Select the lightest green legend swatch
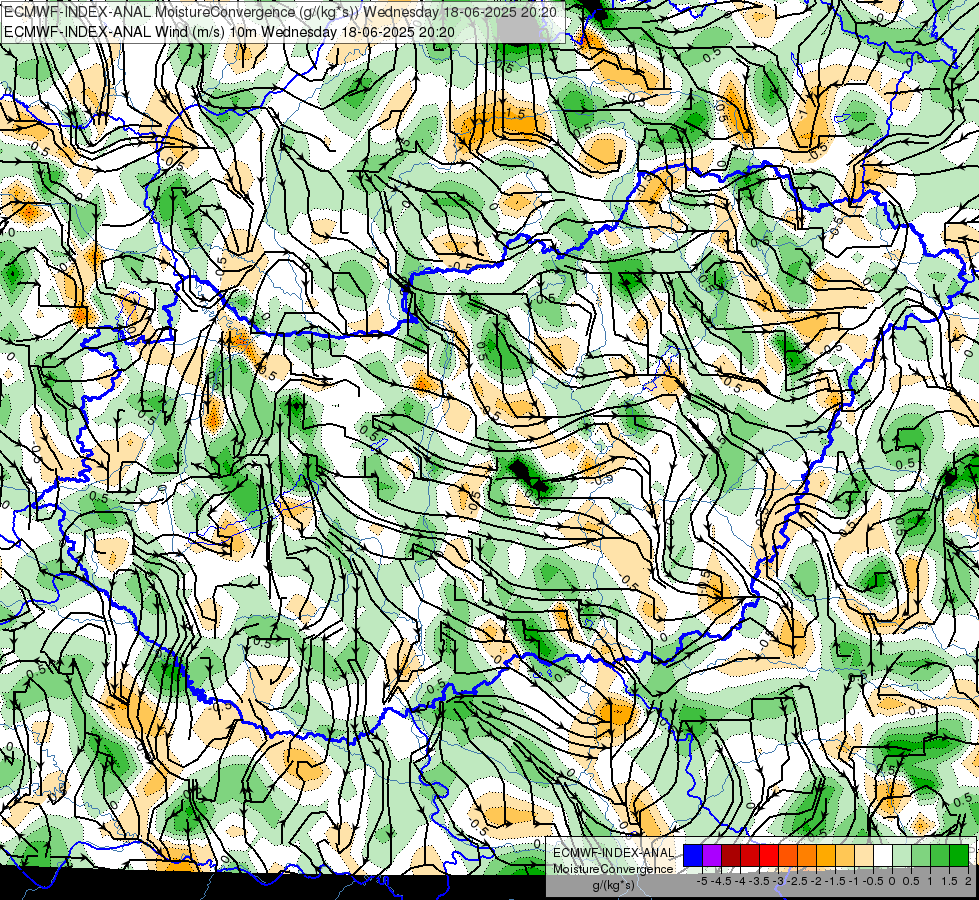979x900 pixels. pyautogui.click(x=902, y=856)
